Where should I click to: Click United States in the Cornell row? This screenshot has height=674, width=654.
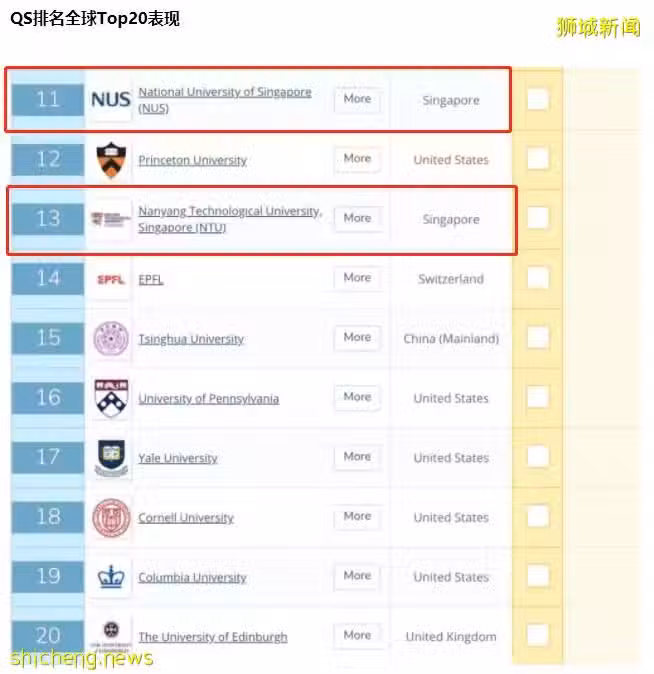[x=451, y=518]
